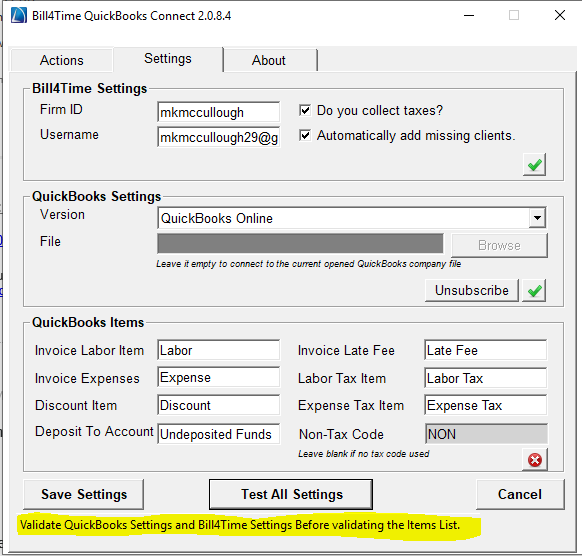This screenshot has height=556, width=582.
Task: Click the Expense Tax Item field
Action: (x=485, y=405)
